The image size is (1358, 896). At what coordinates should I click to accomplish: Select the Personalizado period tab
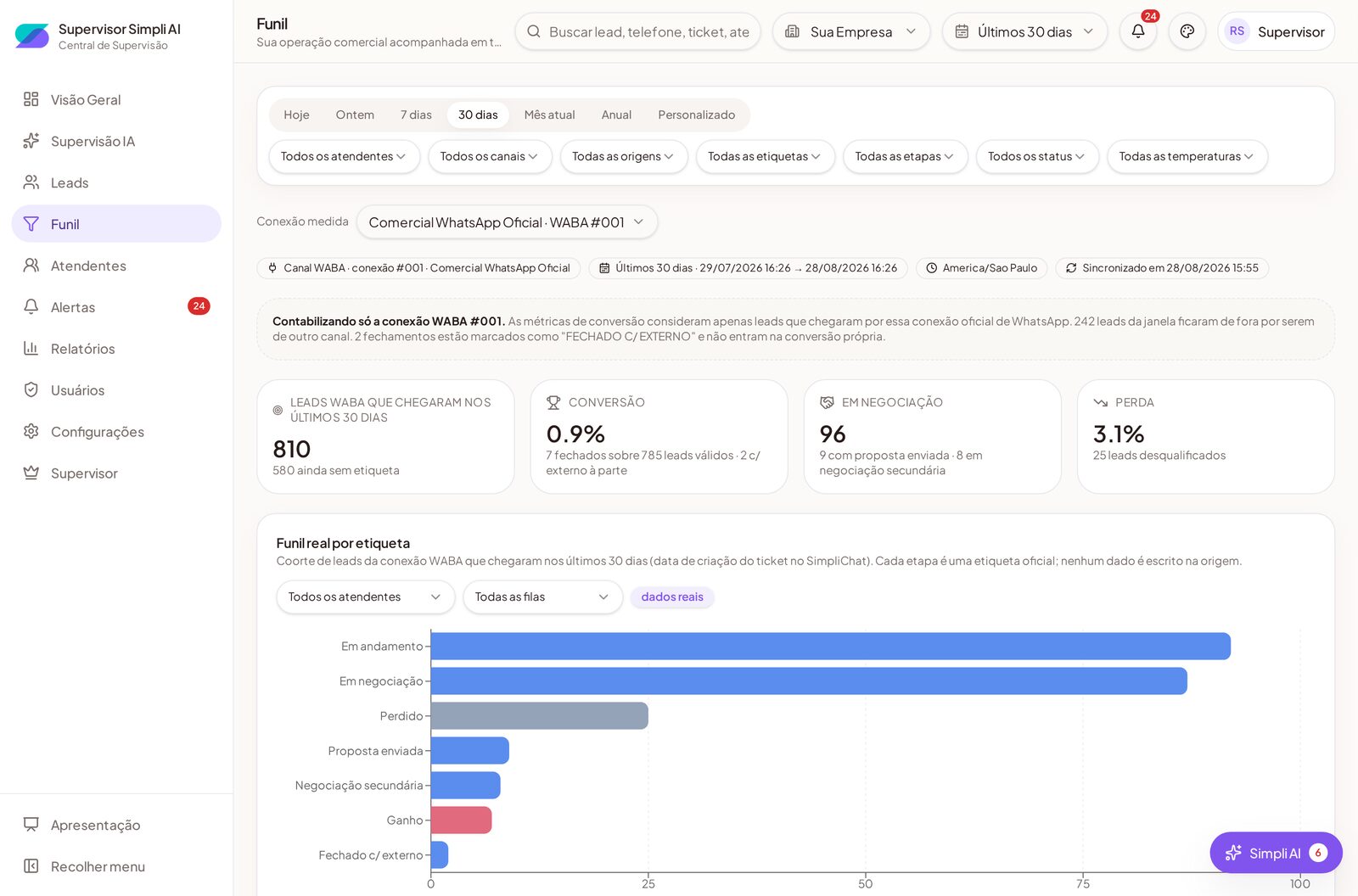(x=697, y=115)
